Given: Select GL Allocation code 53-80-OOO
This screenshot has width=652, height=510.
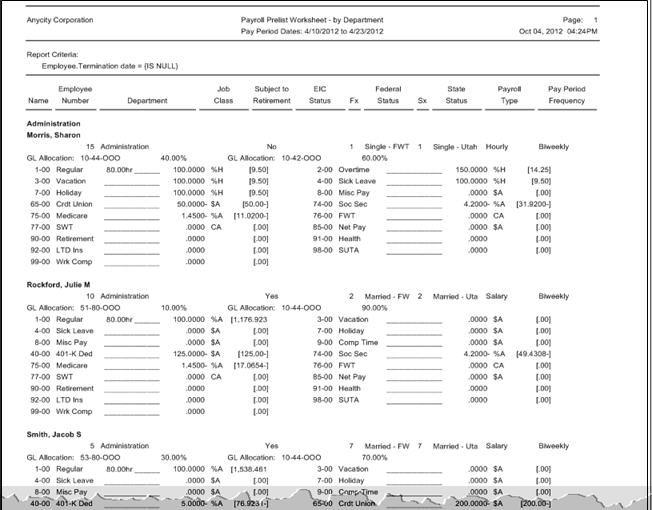Looking at the screenshot, I should (100, 458).
